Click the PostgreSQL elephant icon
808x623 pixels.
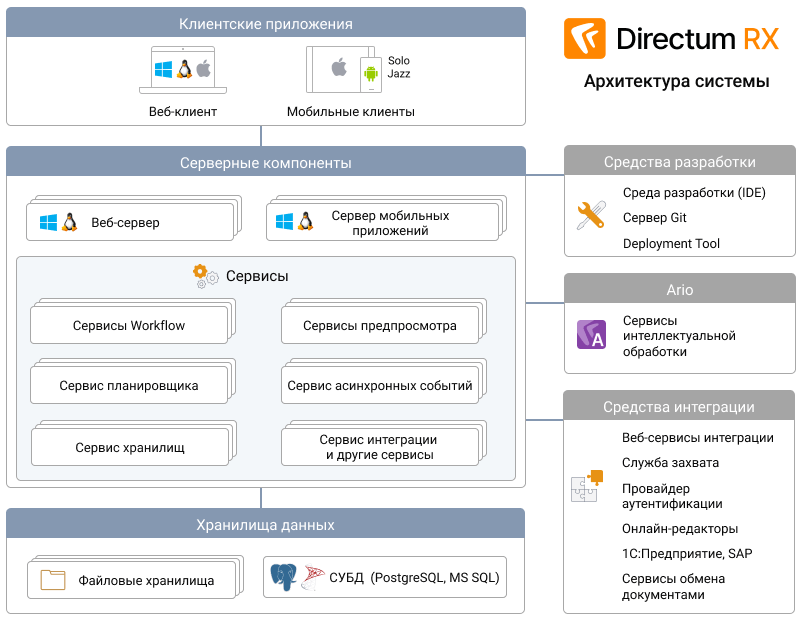coord(283,577)
